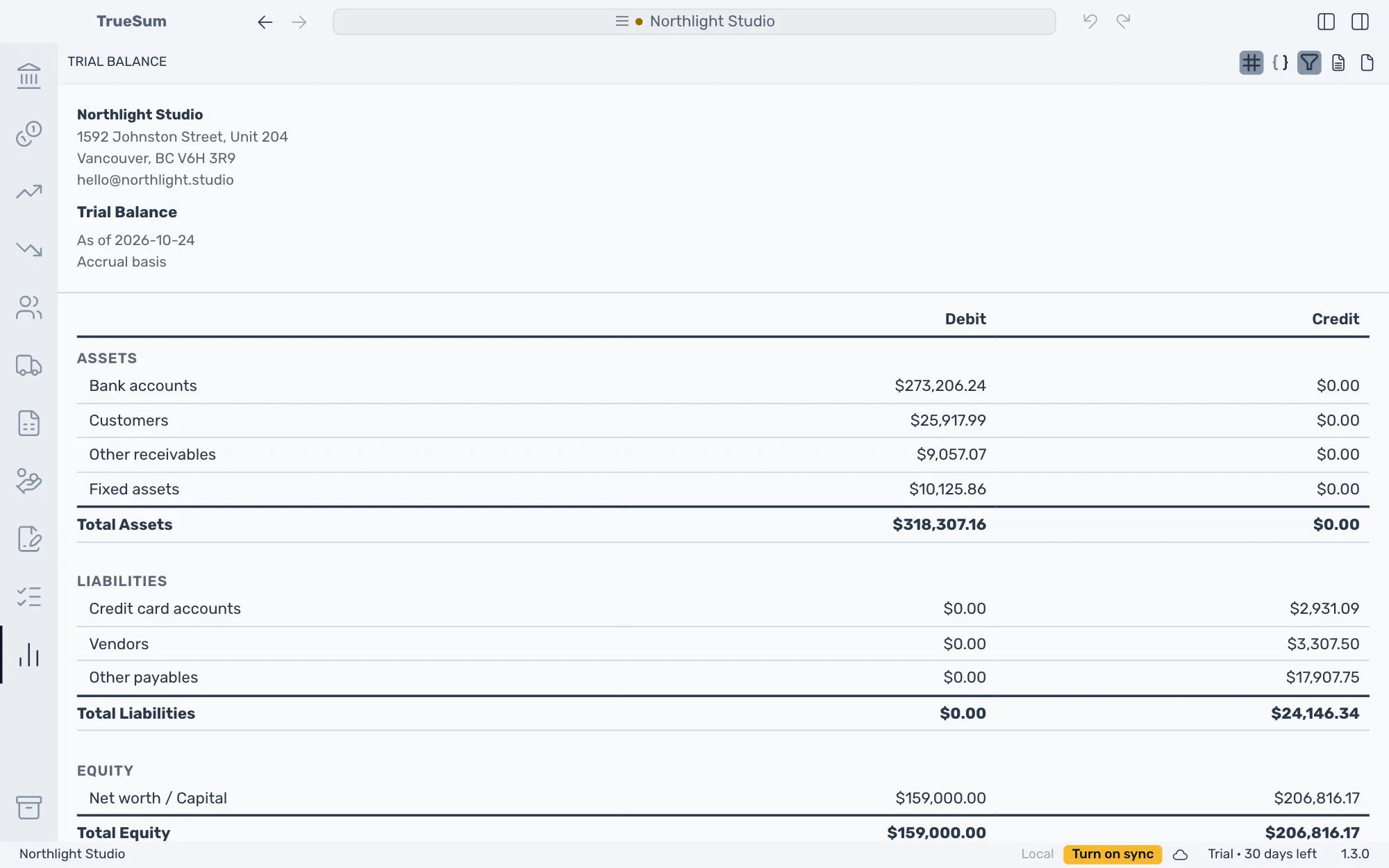Toggle the filter funnel button

(1309, 62)
